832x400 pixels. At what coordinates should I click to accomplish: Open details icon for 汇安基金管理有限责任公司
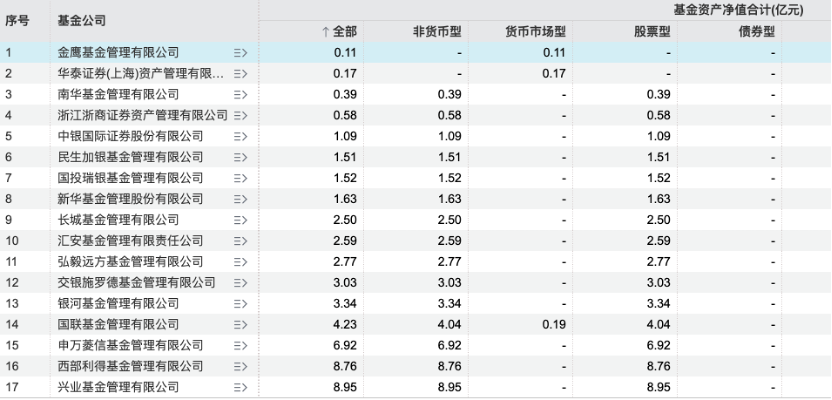click(x=240, y=241)
